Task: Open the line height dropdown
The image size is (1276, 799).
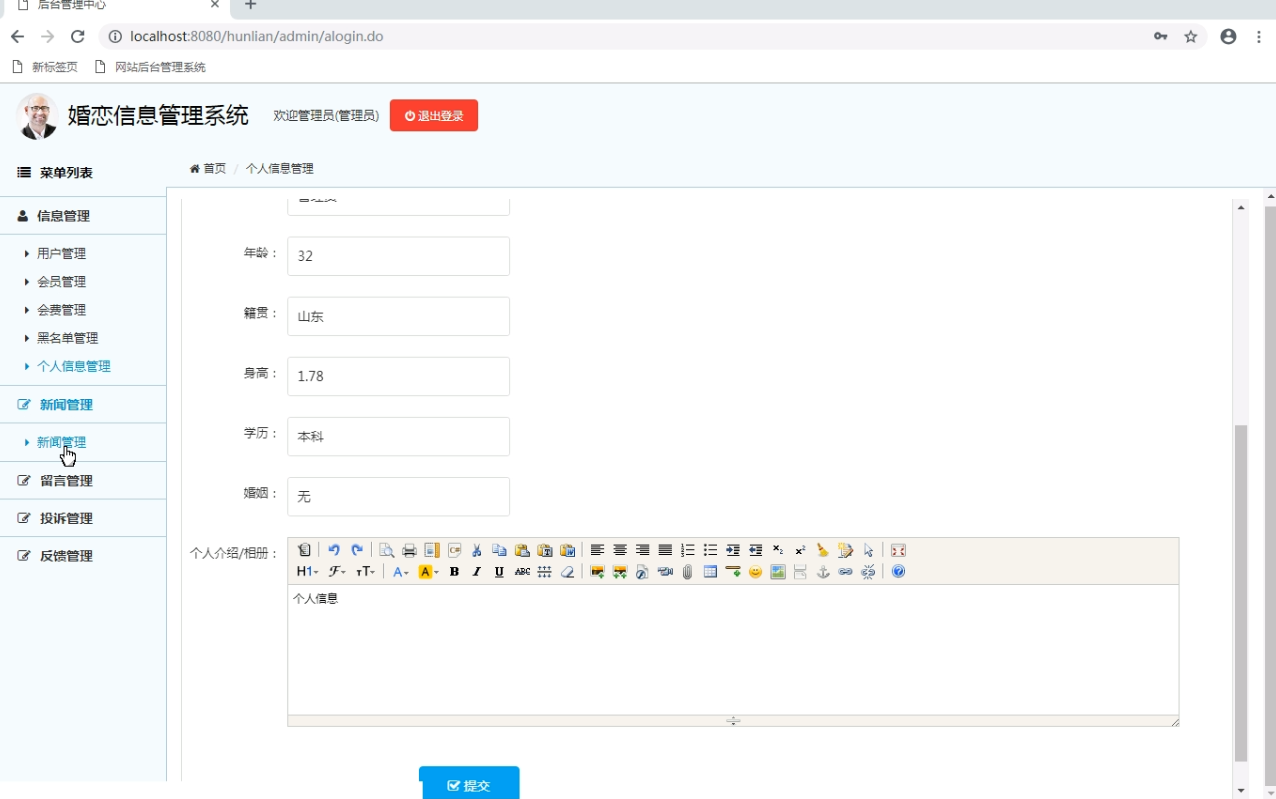Action: (x=544, y=572)
